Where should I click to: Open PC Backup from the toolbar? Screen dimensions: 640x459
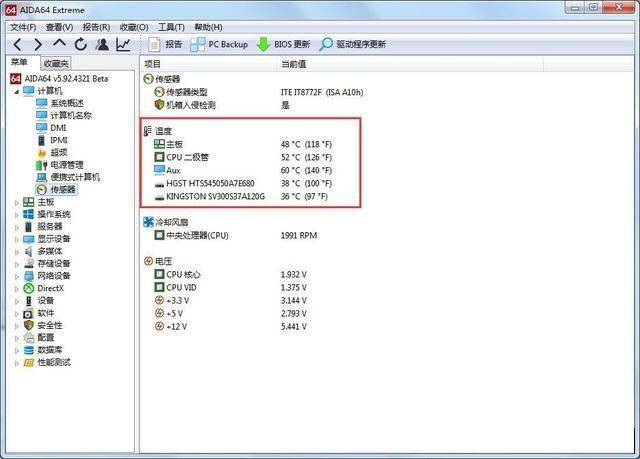pyautogui.click(x=219, y=44)
